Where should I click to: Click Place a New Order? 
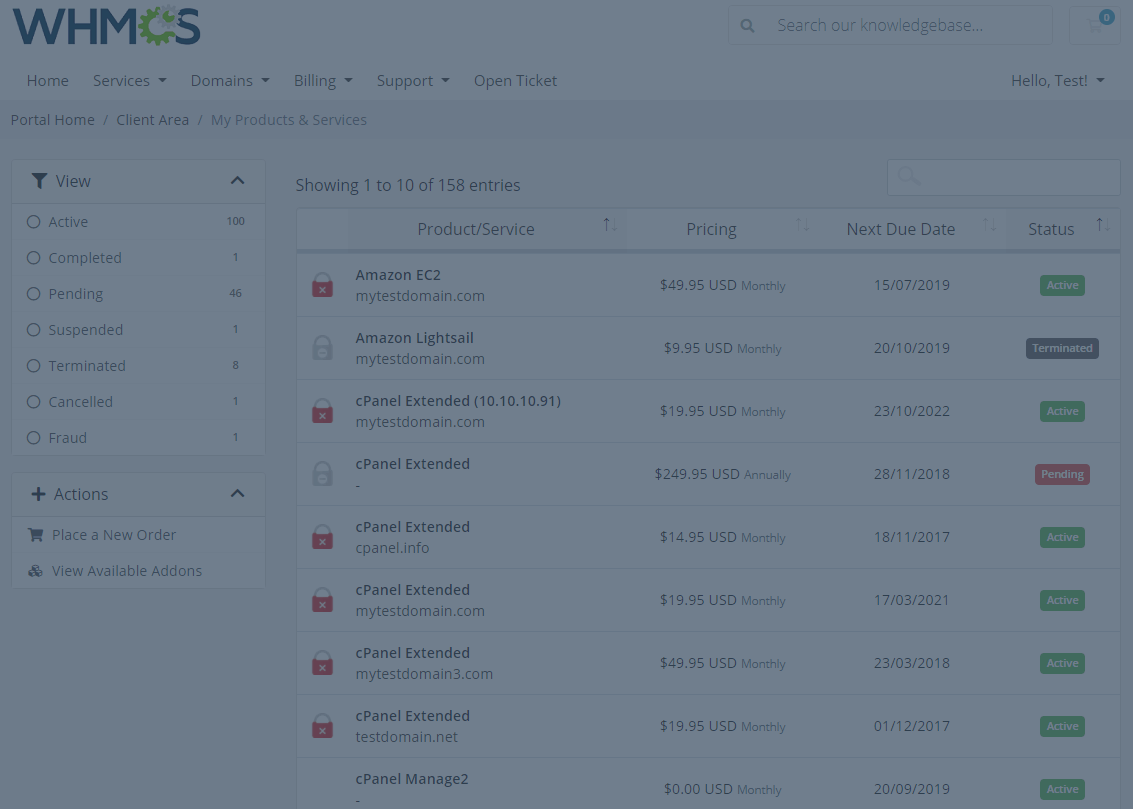113,534
